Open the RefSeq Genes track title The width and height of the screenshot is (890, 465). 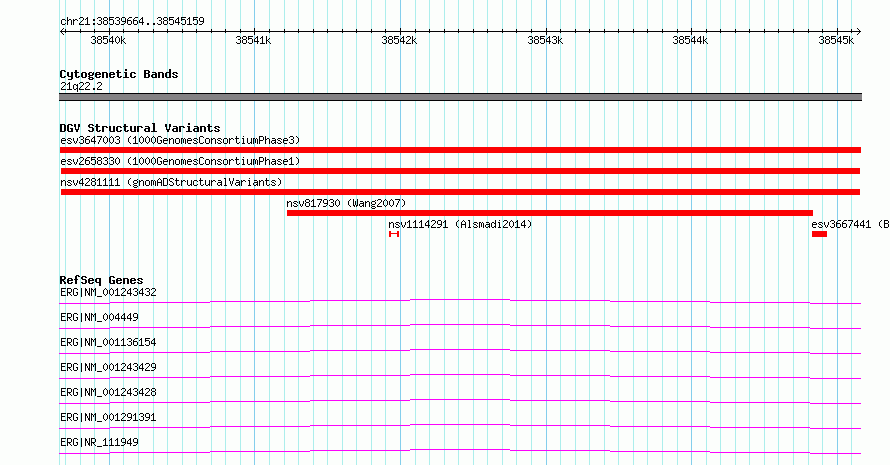click(101, 280)
